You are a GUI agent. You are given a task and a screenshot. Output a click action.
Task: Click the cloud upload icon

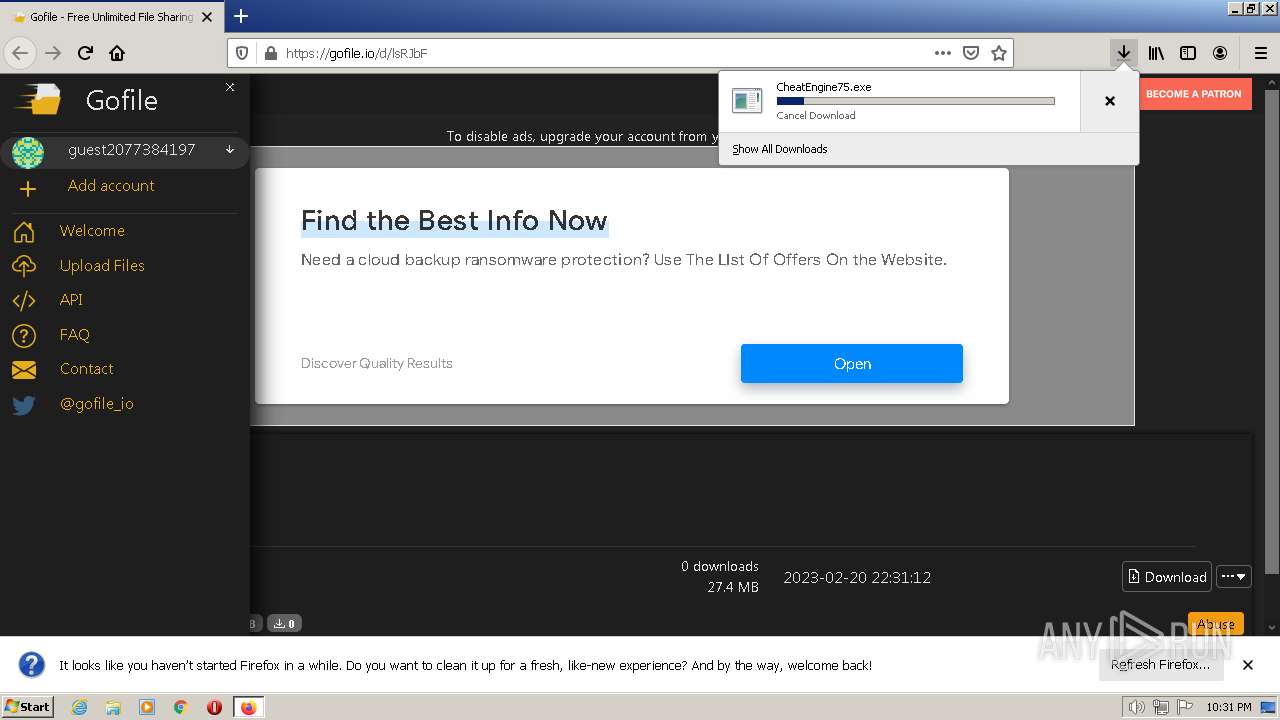(24, 266)
